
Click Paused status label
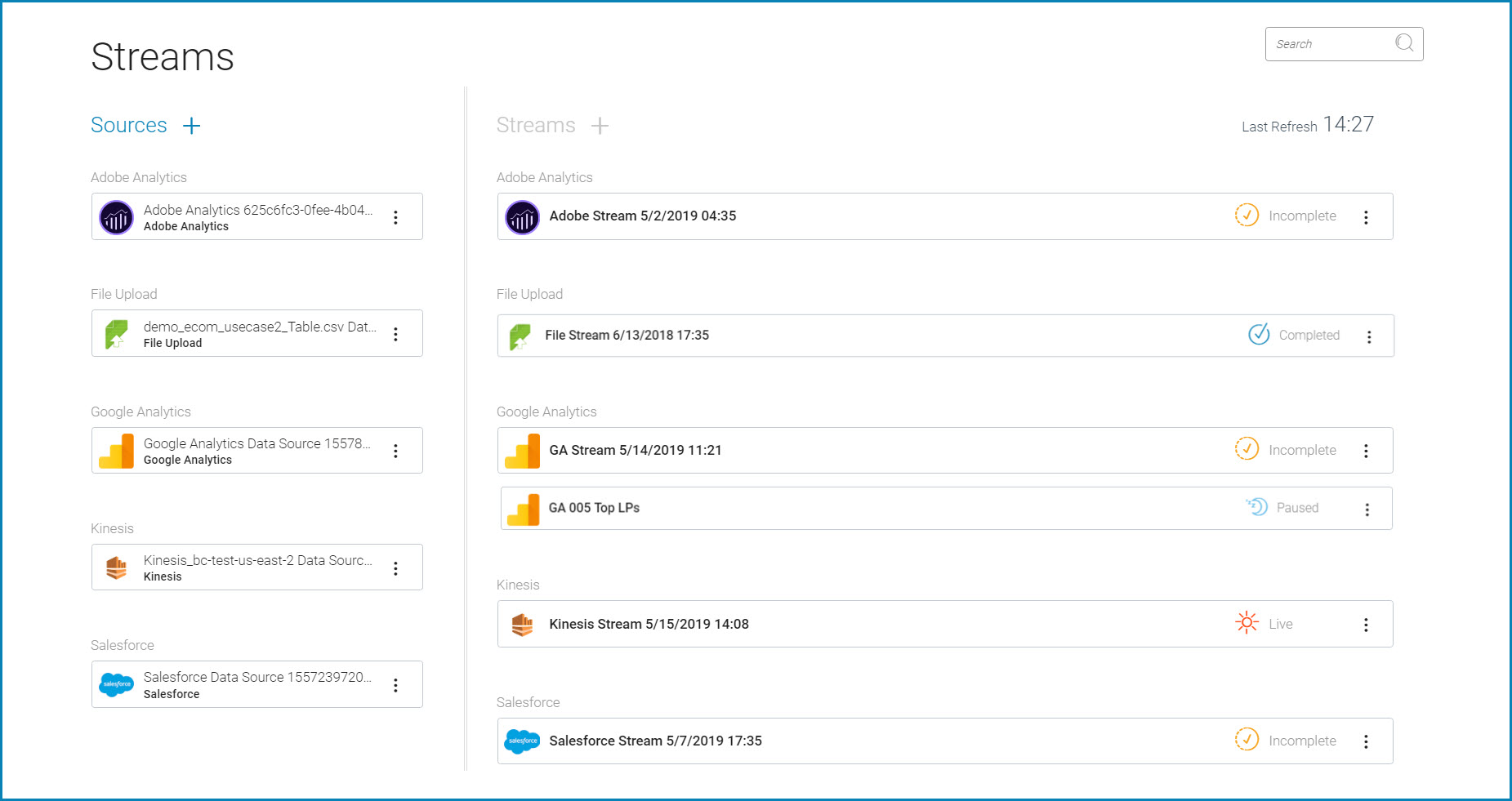click(1297, 508)
